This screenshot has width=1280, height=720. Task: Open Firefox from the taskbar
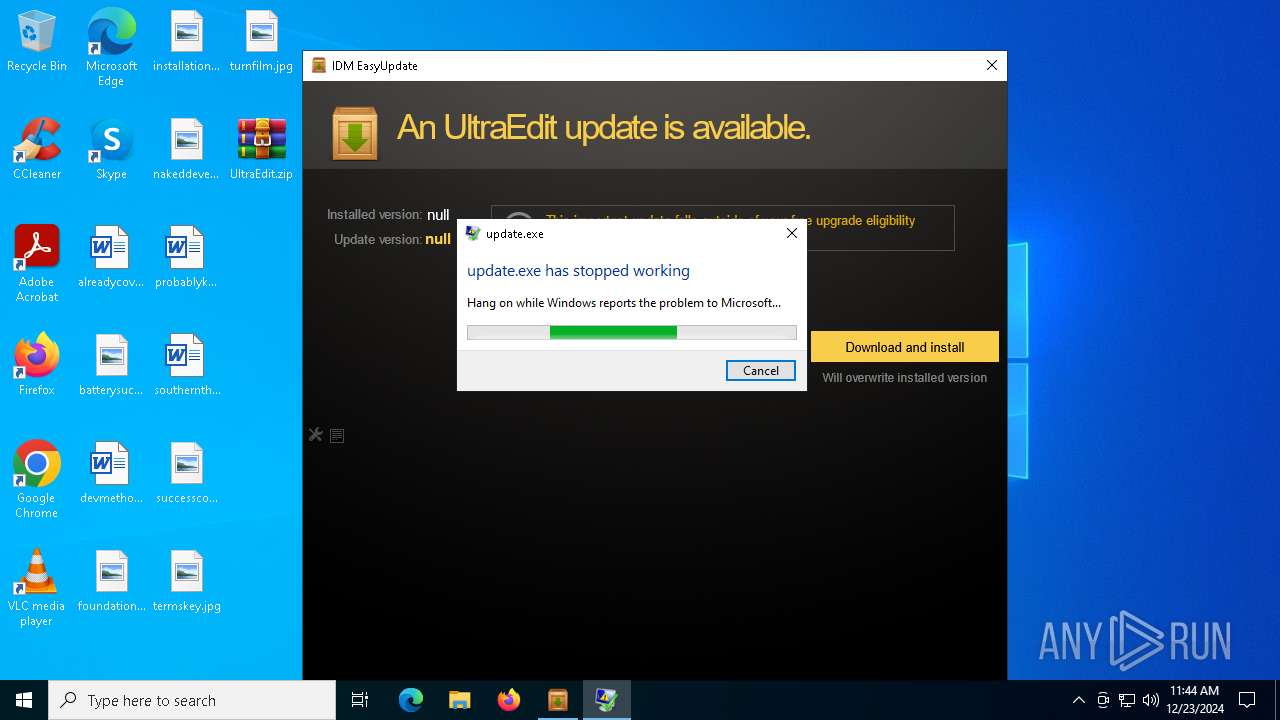pyautogui.click(x=509, y=700)
